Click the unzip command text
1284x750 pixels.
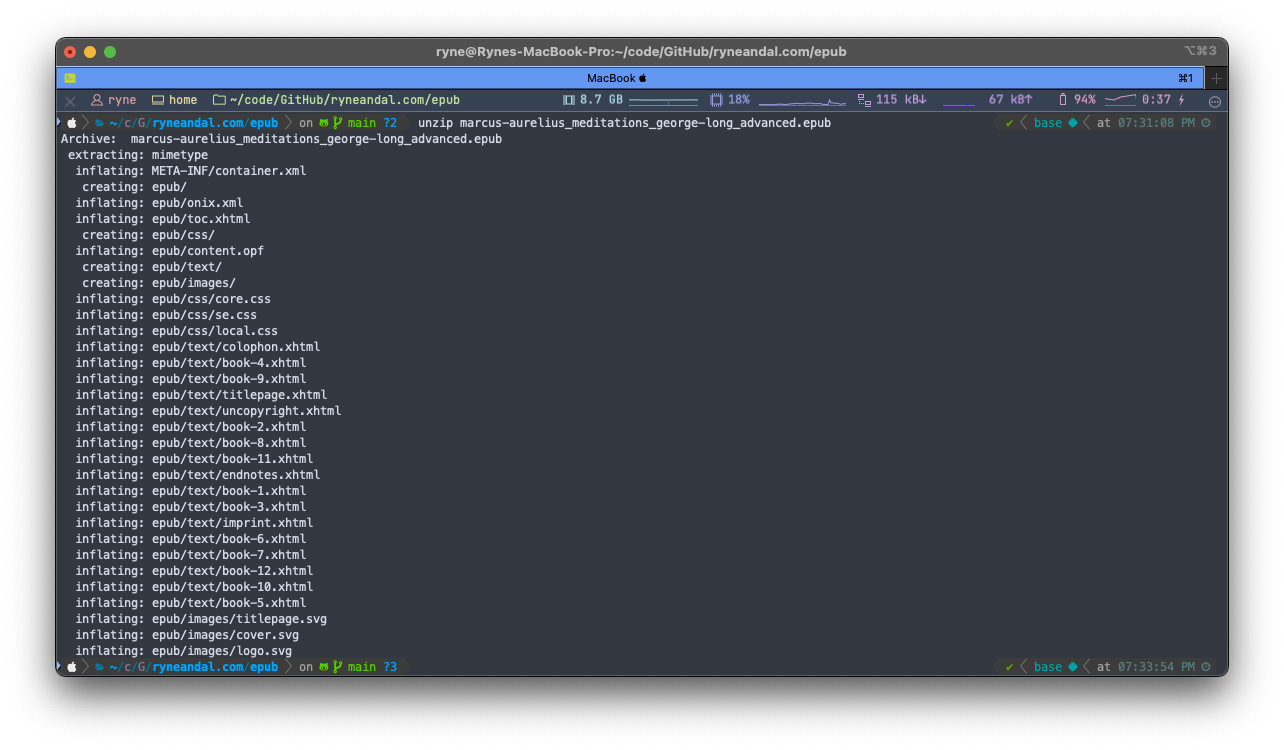tap(624, 123)
